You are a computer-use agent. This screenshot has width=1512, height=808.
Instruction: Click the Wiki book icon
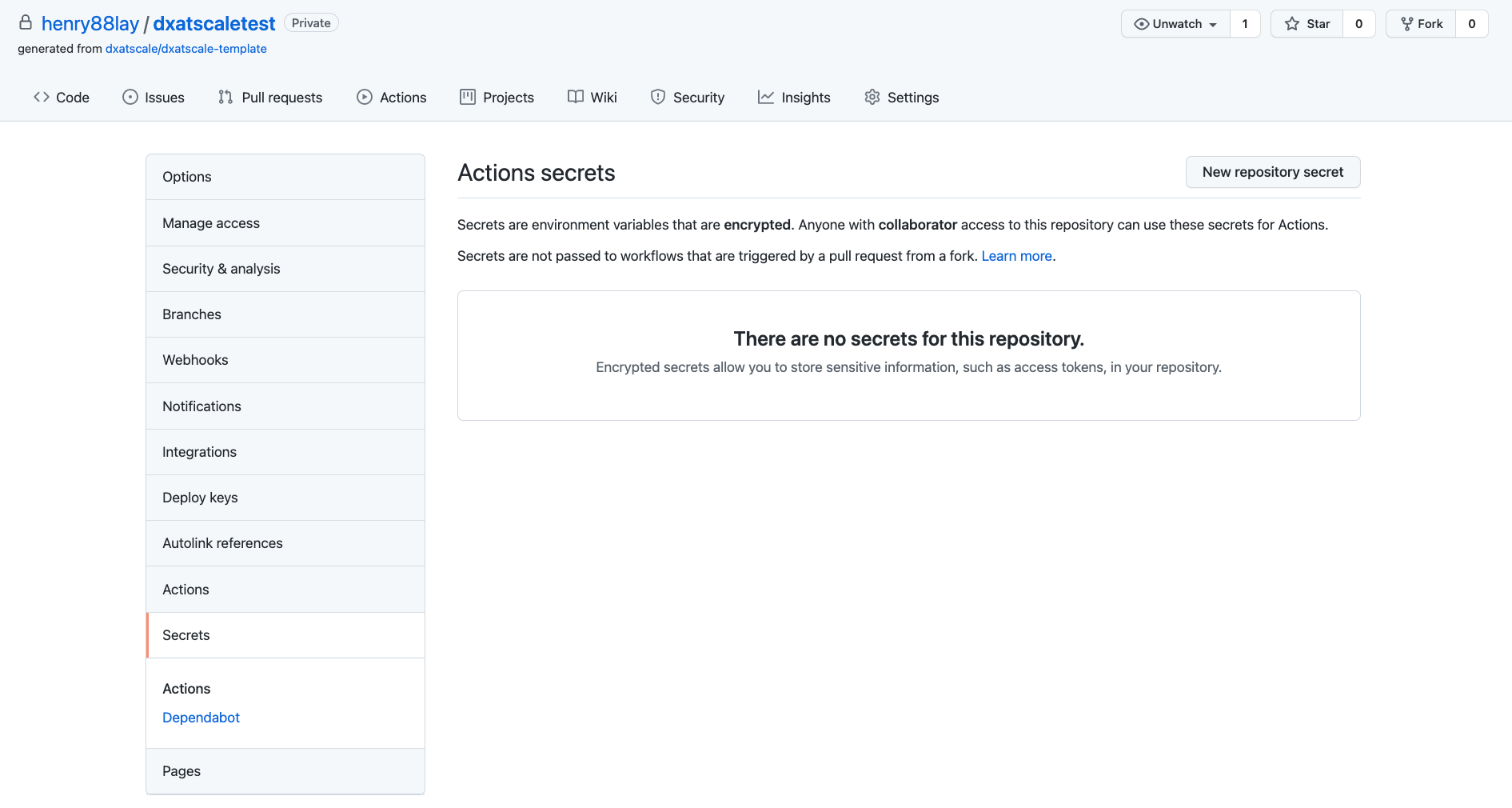pos(576,97)
